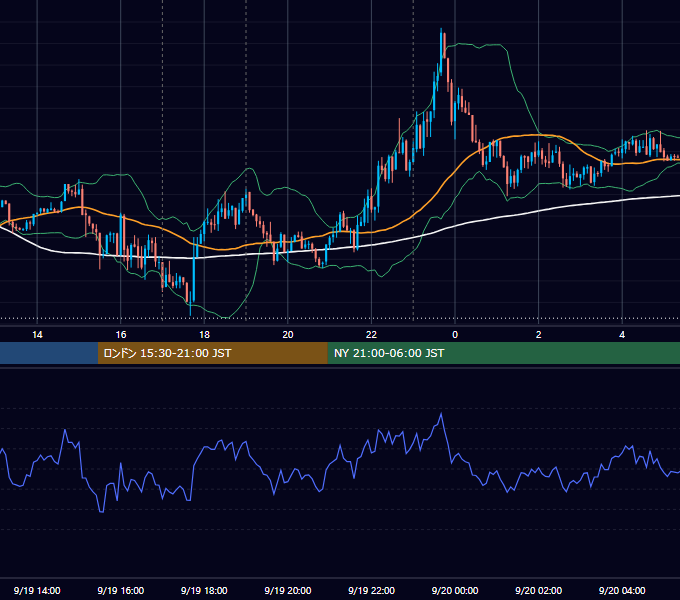Click the upper chart's hour label 14
Screen dimensions: 680x600
[x=37, y=335]
